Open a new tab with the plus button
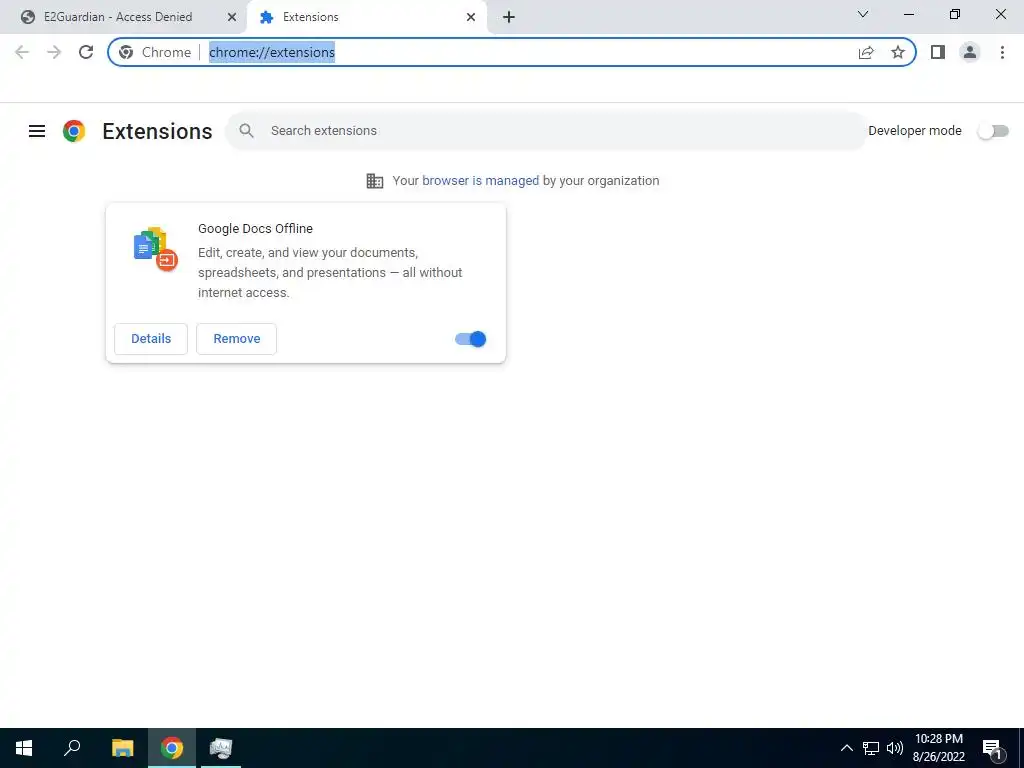 pos(509,17)
